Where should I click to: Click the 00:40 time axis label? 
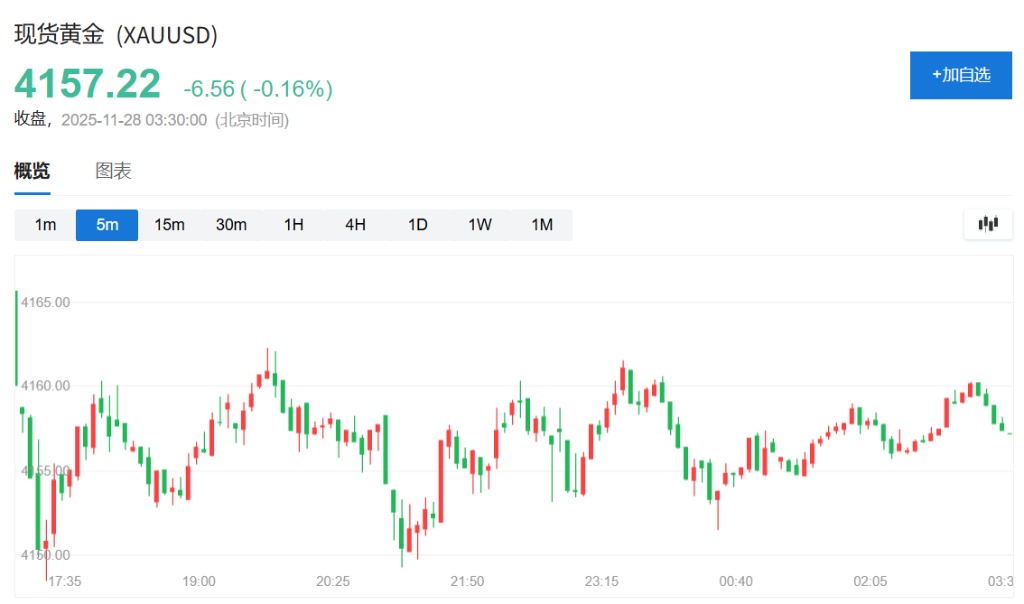[735, 581]
